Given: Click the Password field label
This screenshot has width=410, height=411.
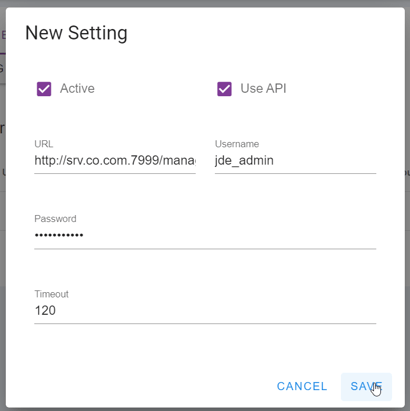Looking at the screenshot, I should coord(55,219).
